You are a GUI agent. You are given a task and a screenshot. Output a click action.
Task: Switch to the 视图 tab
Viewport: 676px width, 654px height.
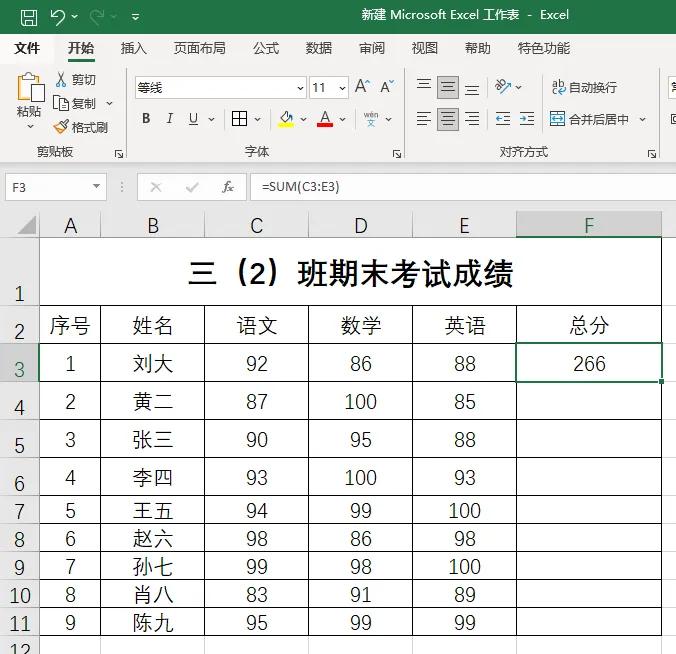tap(425, 48)
